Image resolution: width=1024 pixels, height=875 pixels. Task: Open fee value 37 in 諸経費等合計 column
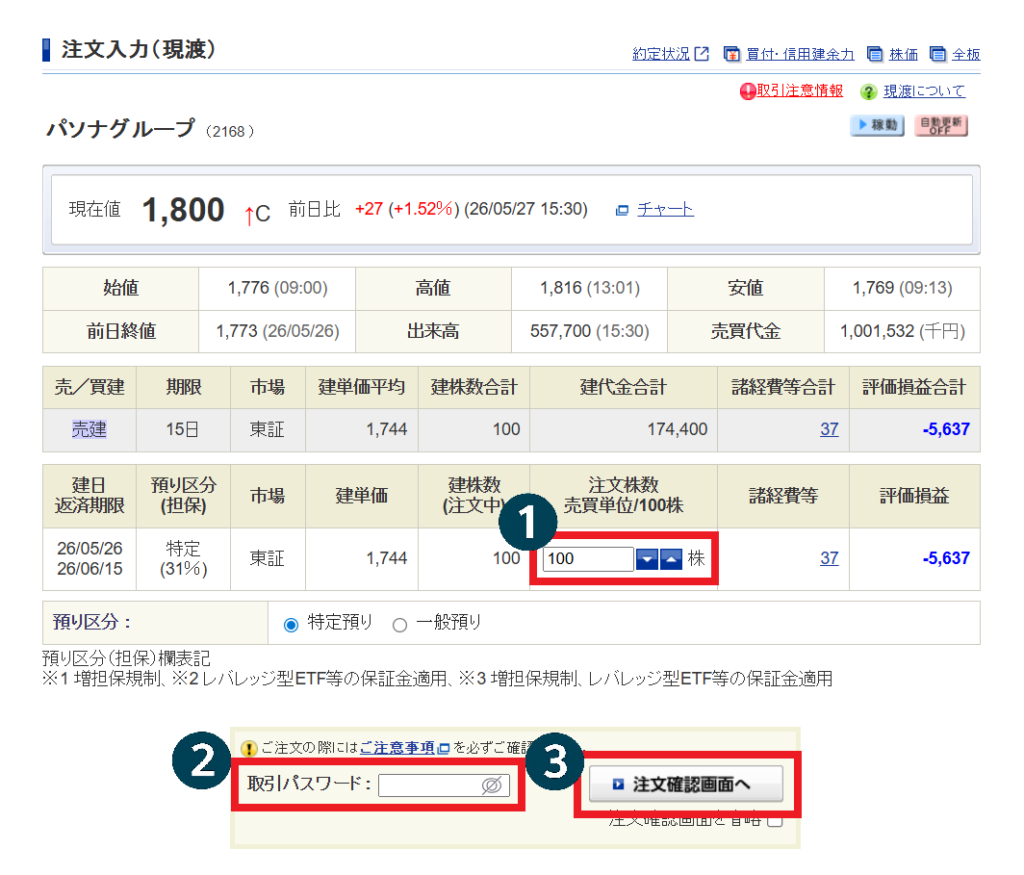pos(829,429)
